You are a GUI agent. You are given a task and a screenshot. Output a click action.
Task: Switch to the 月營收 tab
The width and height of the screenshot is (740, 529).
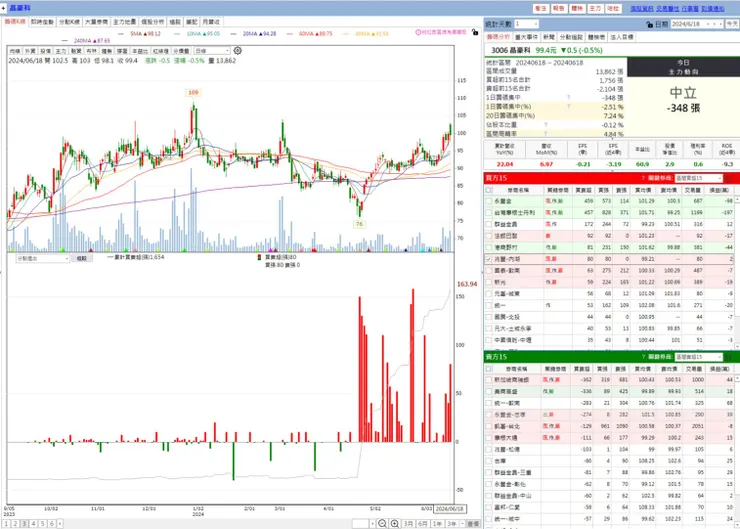[211, 22]
